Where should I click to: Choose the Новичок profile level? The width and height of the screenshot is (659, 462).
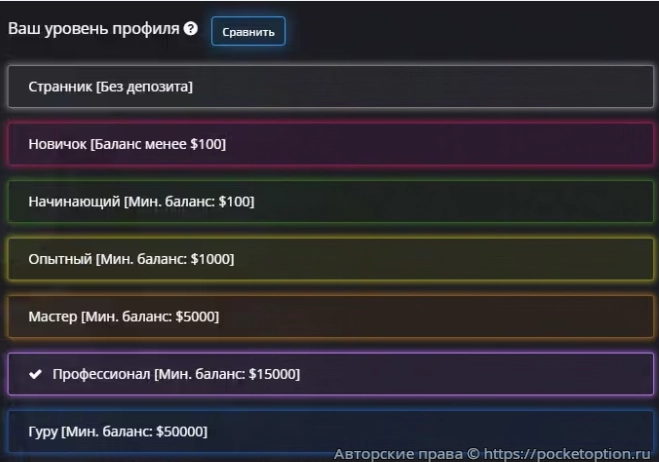(330, 144)
